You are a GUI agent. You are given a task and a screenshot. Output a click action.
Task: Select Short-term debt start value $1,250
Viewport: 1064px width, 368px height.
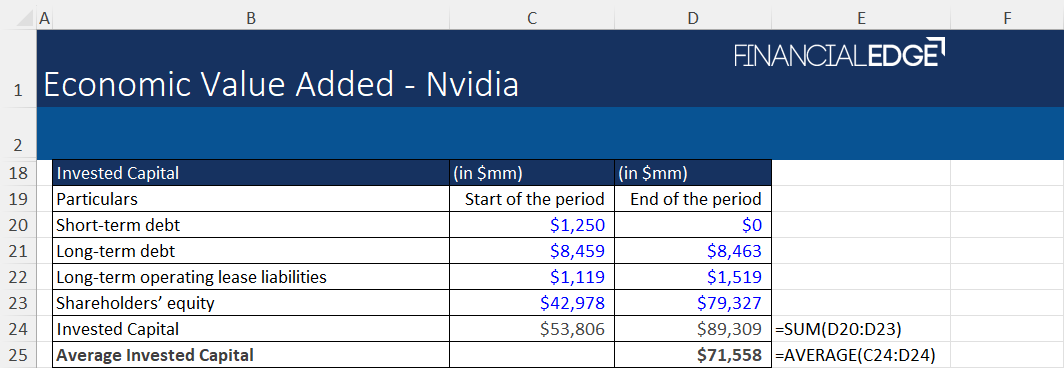coord(532,225)
